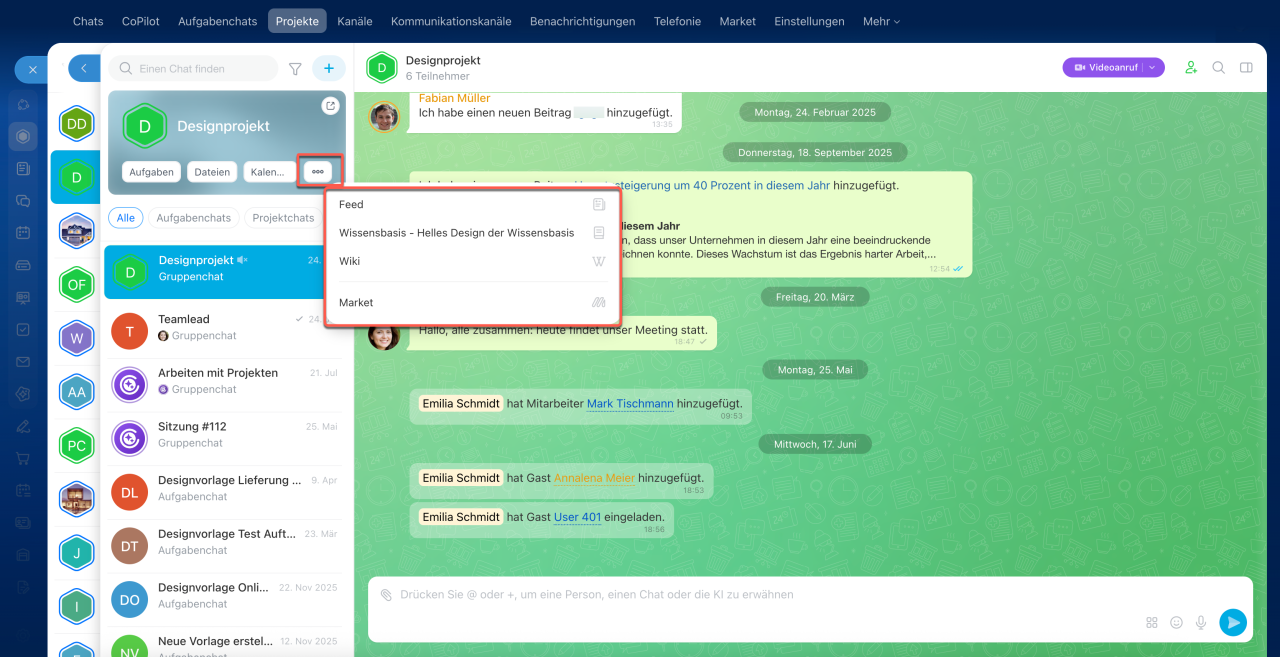
Task: Open Wissensbasis - Helles Design der Wissensbasis
Action: coord(472,232)
